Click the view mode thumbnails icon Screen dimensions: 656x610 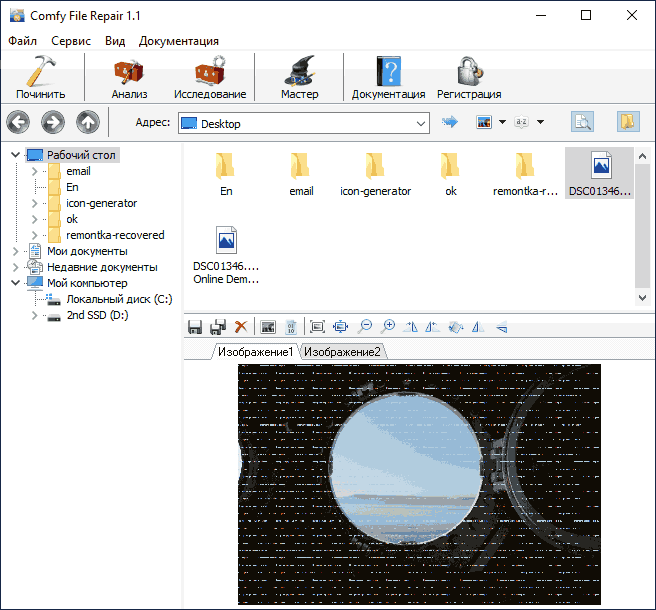click(x=484, y=122)
